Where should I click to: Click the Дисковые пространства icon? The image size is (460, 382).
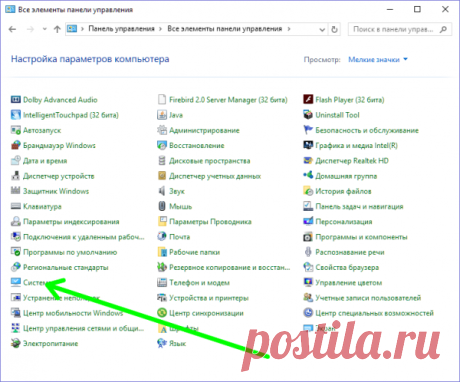162,161
